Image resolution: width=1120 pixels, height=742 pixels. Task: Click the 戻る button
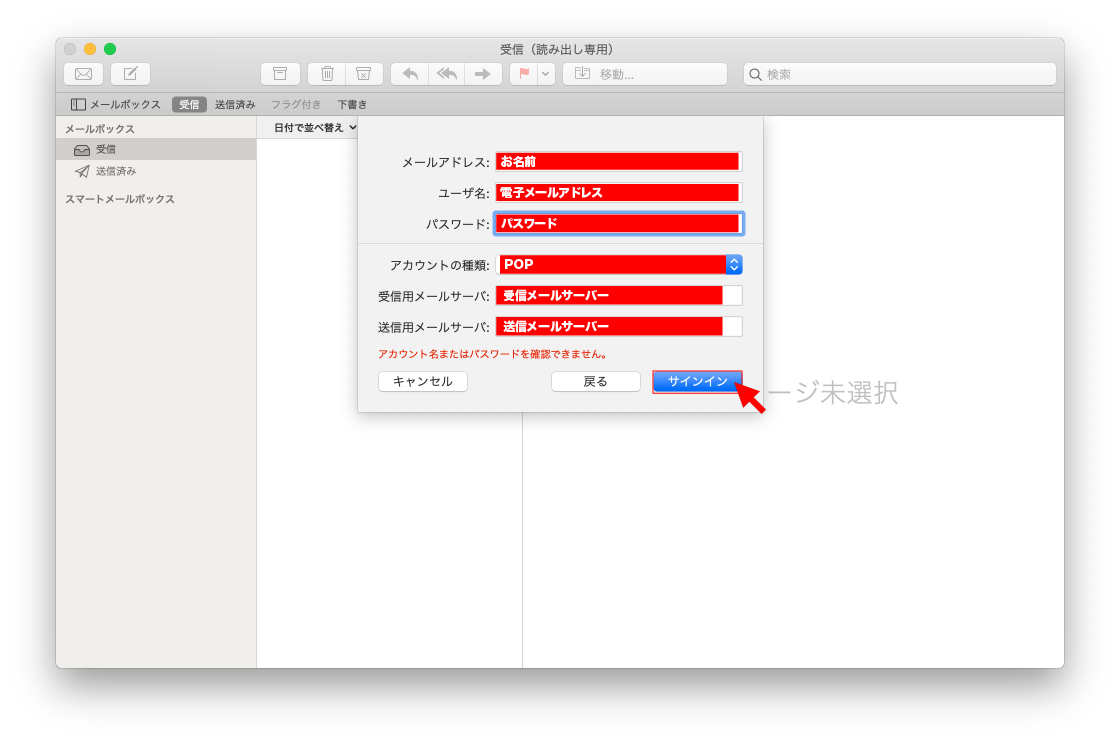click(595, 381)
